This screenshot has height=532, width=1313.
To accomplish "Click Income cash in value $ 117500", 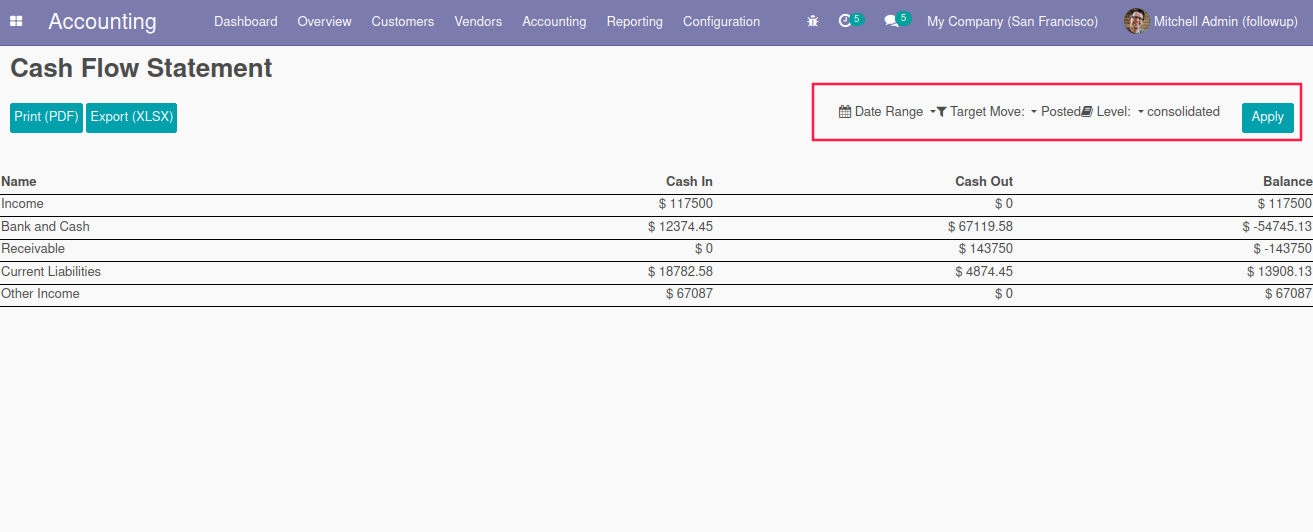I will coord(686,203).
